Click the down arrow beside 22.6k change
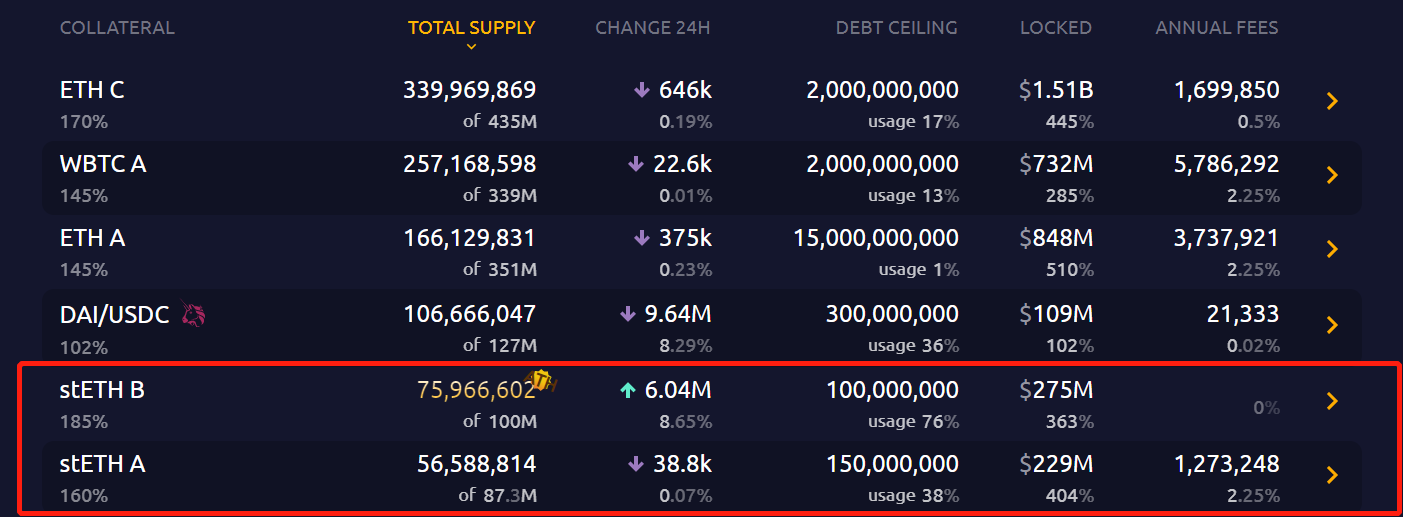1403x517 pixels. point(636,164)
